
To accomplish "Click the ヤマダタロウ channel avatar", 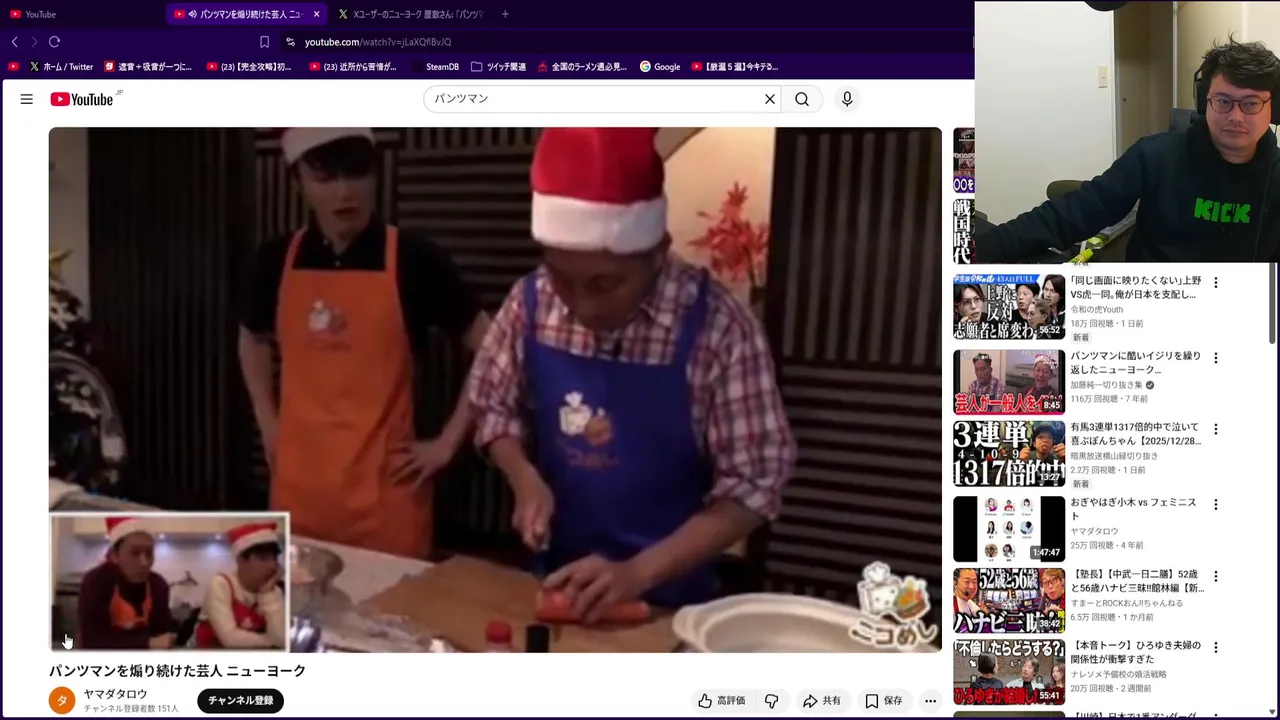I will pos(62,700).
